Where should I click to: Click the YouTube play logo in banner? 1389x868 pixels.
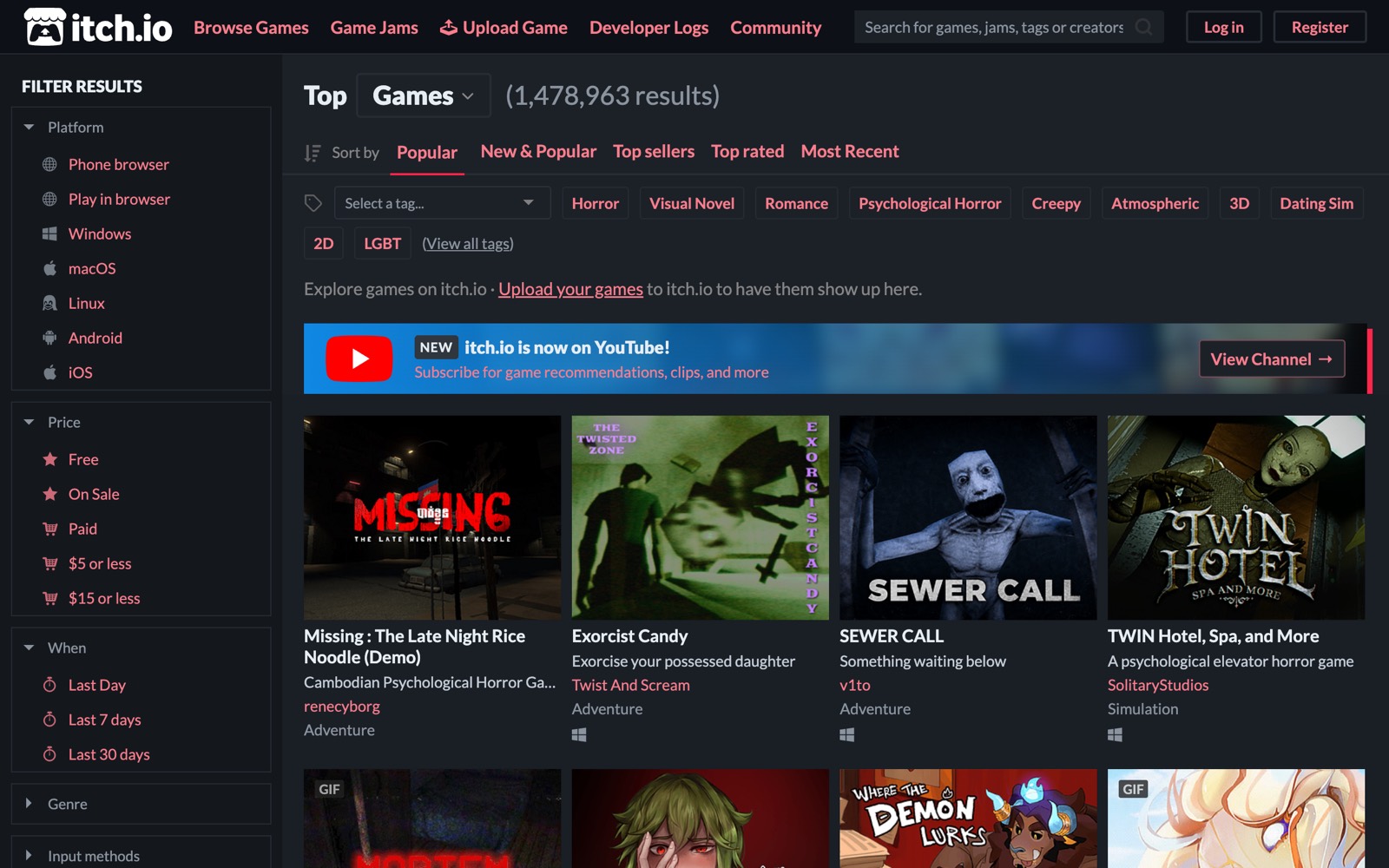[x=359, y=358]
